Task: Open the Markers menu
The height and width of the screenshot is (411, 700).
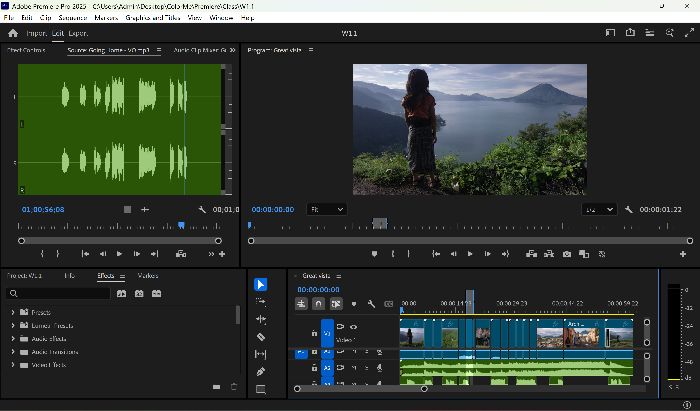Action: [106, 17]
